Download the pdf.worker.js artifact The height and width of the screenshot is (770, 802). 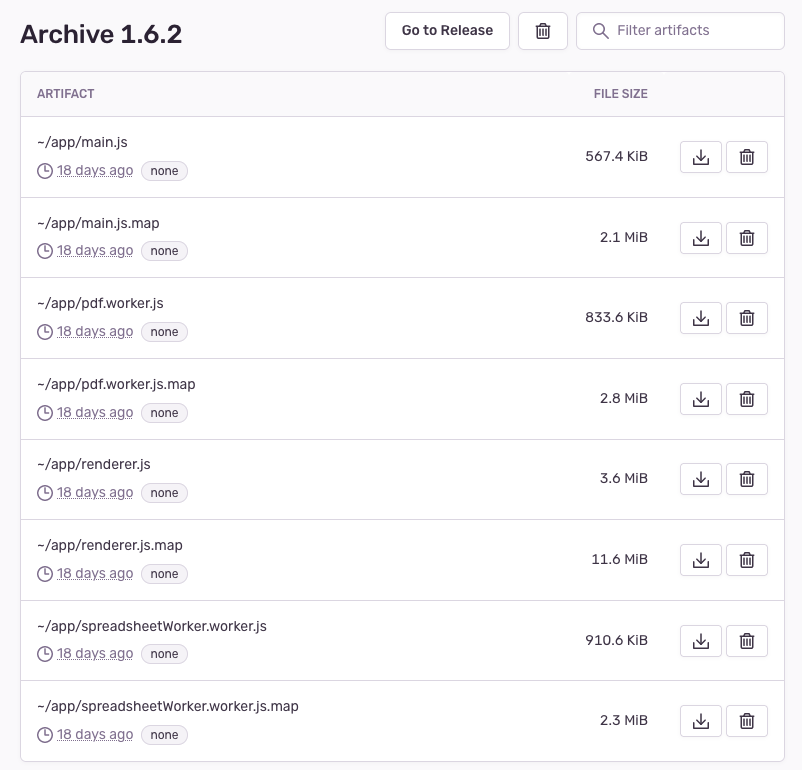pos(700,318)
